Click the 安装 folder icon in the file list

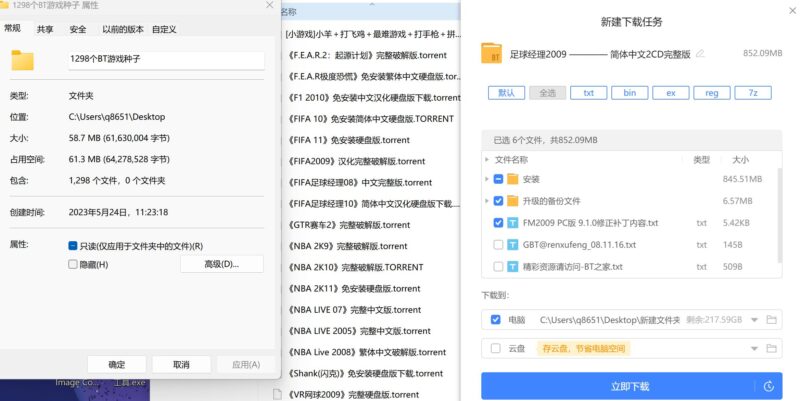click(512, 179)
